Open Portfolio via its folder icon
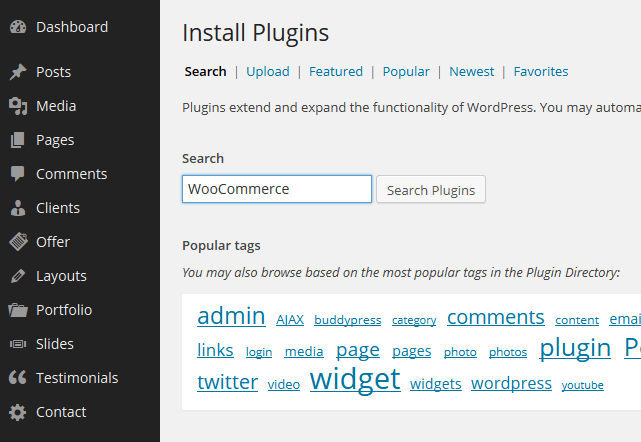The height and width of the screenshot is (442, 641). click(17, 310)
